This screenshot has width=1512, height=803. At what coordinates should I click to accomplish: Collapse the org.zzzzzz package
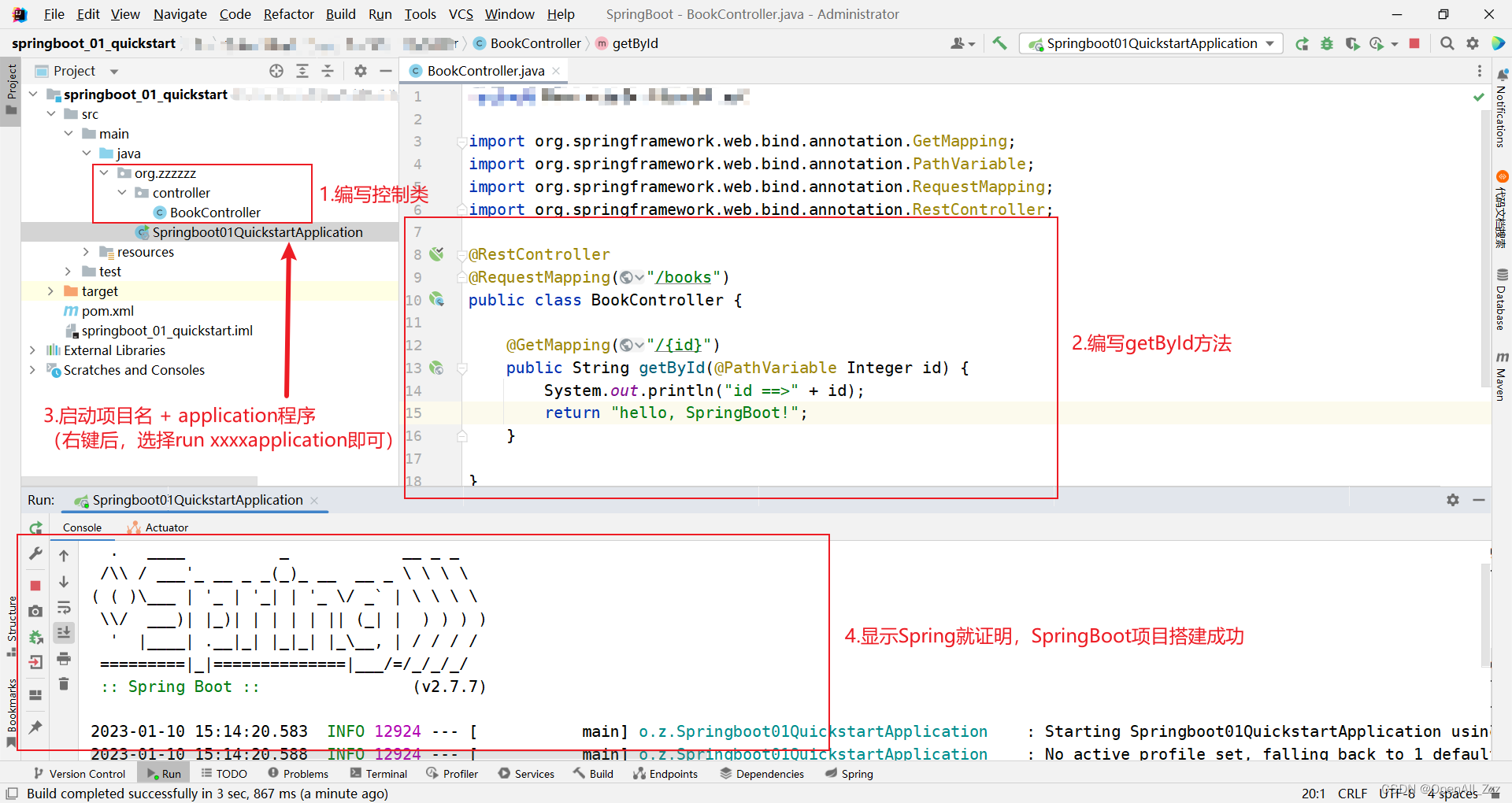[x=104, y=173]
